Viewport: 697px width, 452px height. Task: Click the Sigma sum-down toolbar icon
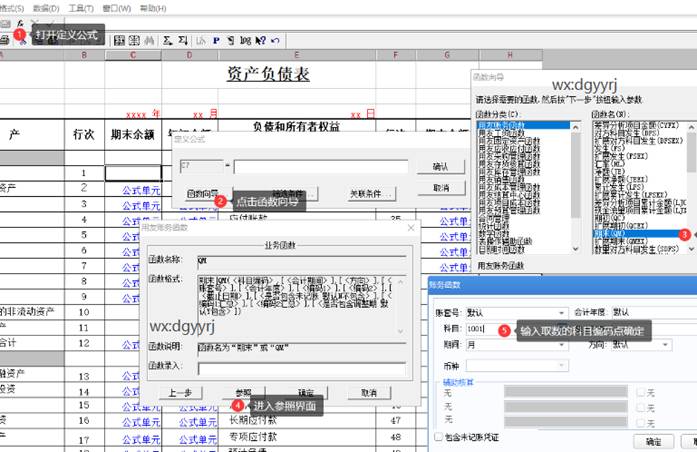tap(183, 40)
